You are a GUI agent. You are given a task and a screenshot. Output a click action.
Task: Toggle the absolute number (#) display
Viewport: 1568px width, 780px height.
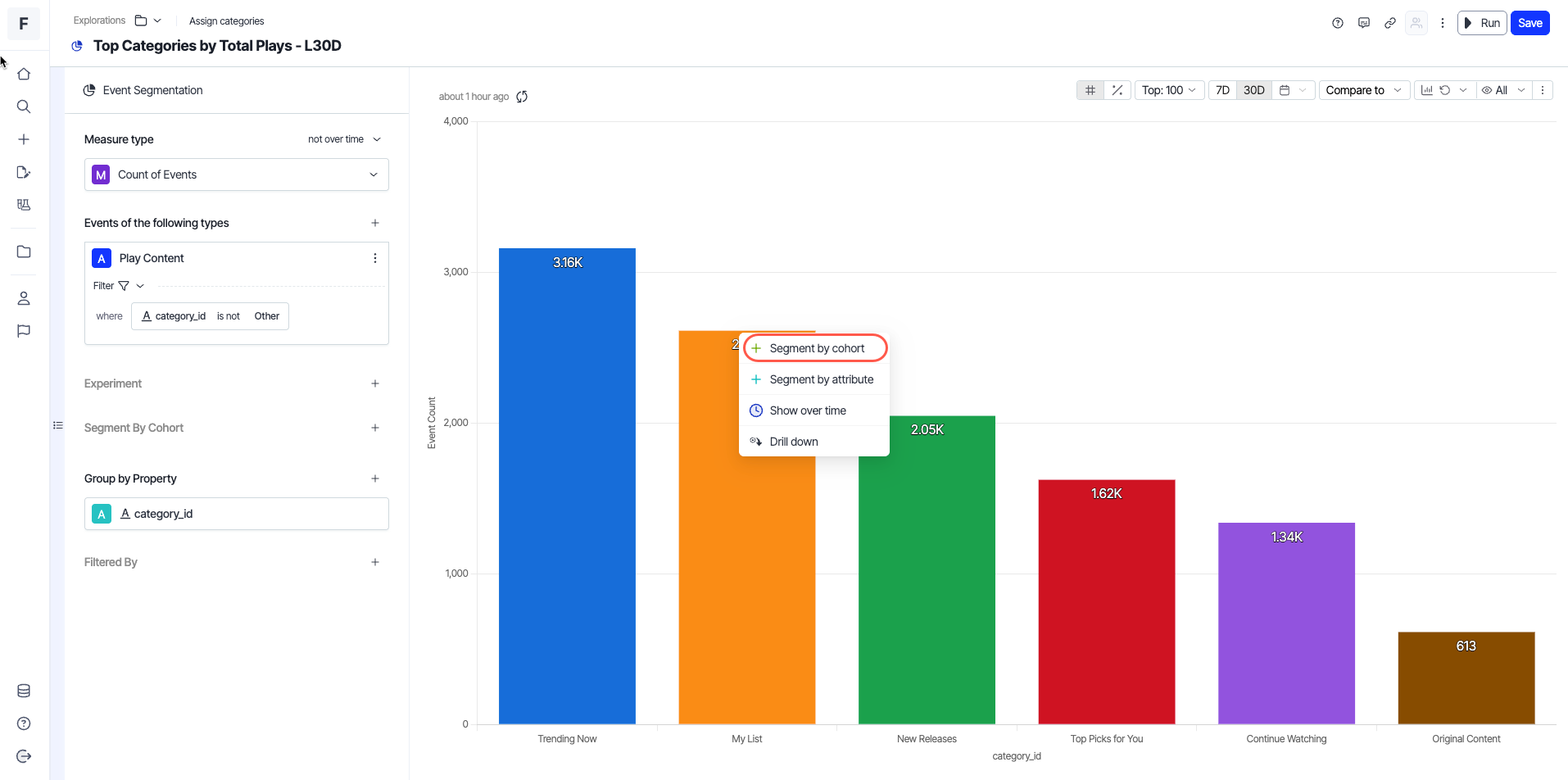(x=1090, y=90)
